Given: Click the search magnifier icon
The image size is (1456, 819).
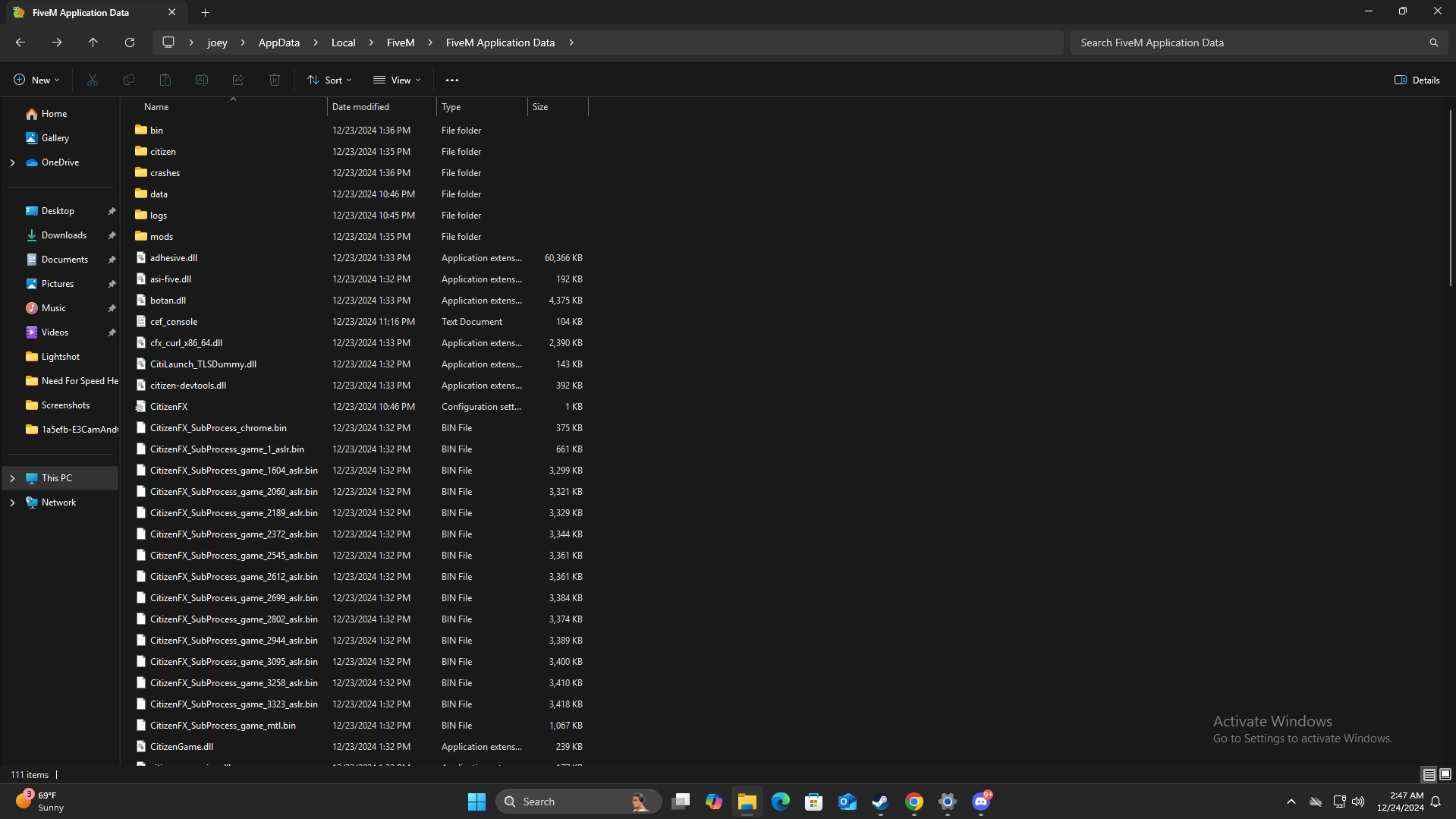Looking at the screenshot, I should [1433, 43].
